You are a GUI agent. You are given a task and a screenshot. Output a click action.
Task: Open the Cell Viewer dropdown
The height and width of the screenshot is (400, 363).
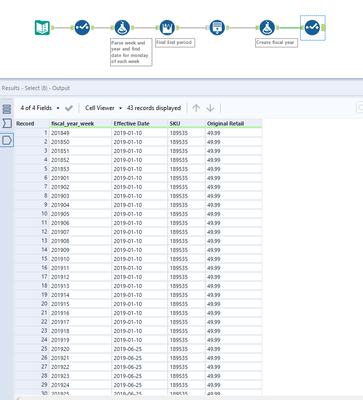(103, 108)
